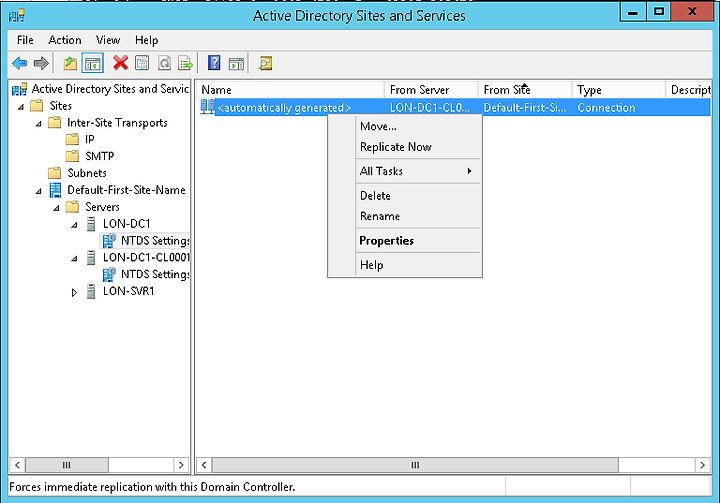This screenshot has width=720, height=503.
Task: Click the NTDS Settings icon under LON-DC1-CL0001
Action: [x=109, y=274]
